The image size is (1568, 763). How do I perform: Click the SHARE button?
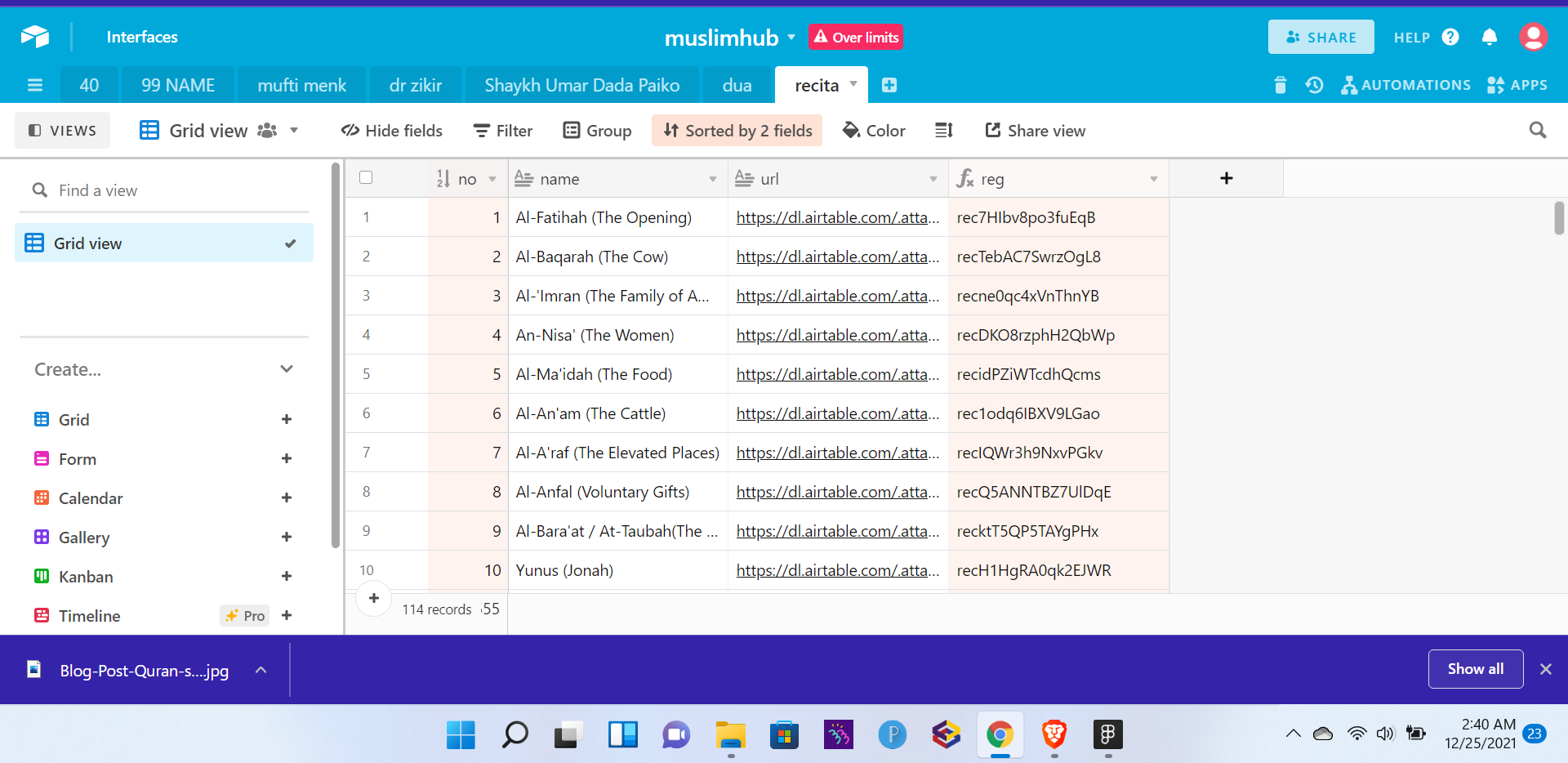pyautogui.click(x=1321, y=37)
